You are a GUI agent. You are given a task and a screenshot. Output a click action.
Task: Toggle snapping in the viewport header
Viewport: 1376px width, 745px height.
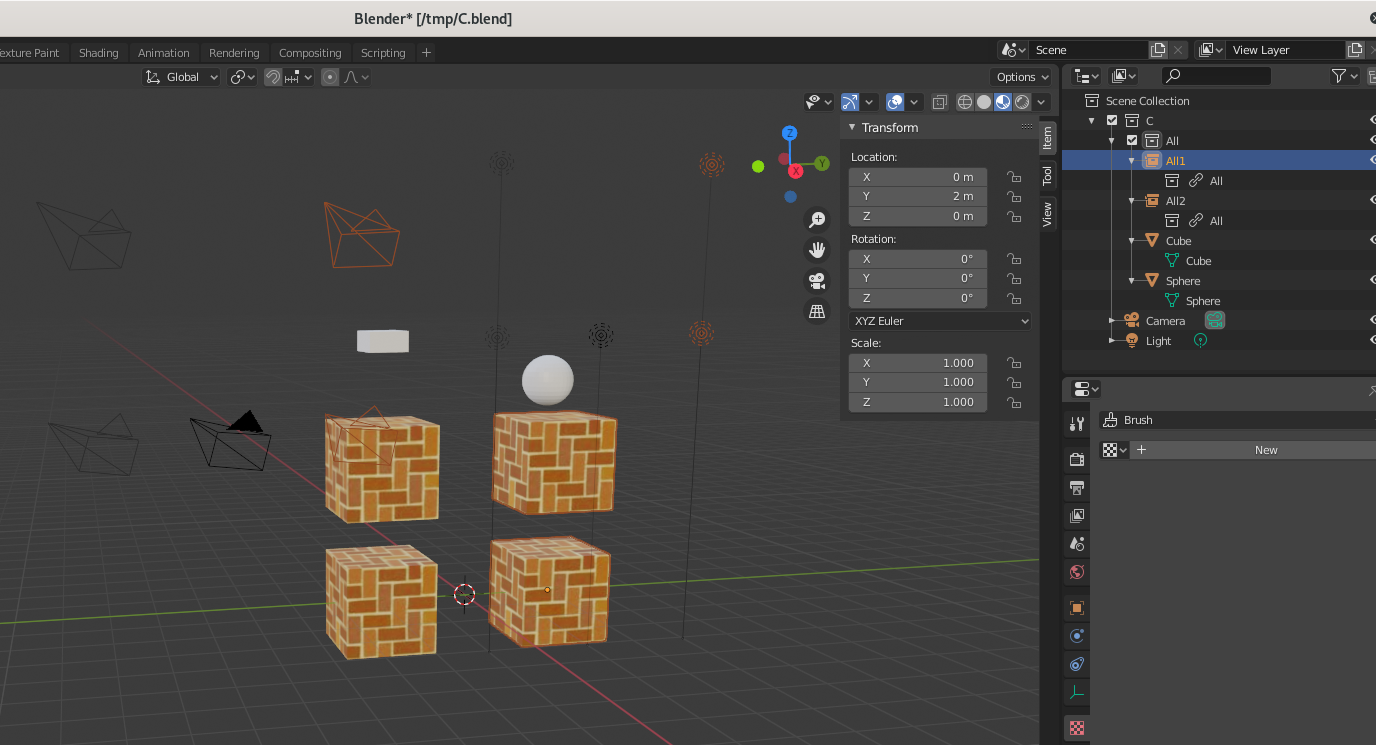tap(271, 76)
